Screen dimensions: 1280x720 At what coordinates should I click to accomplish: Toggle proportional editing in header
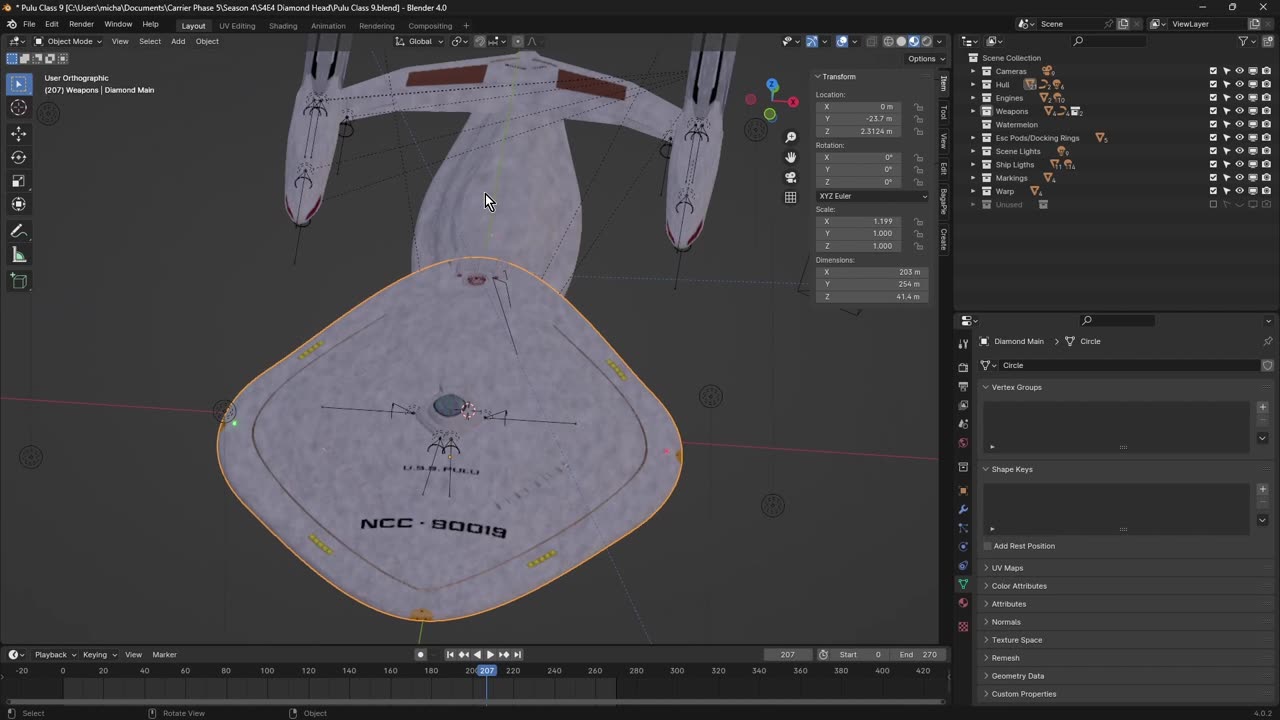point(517,41)
